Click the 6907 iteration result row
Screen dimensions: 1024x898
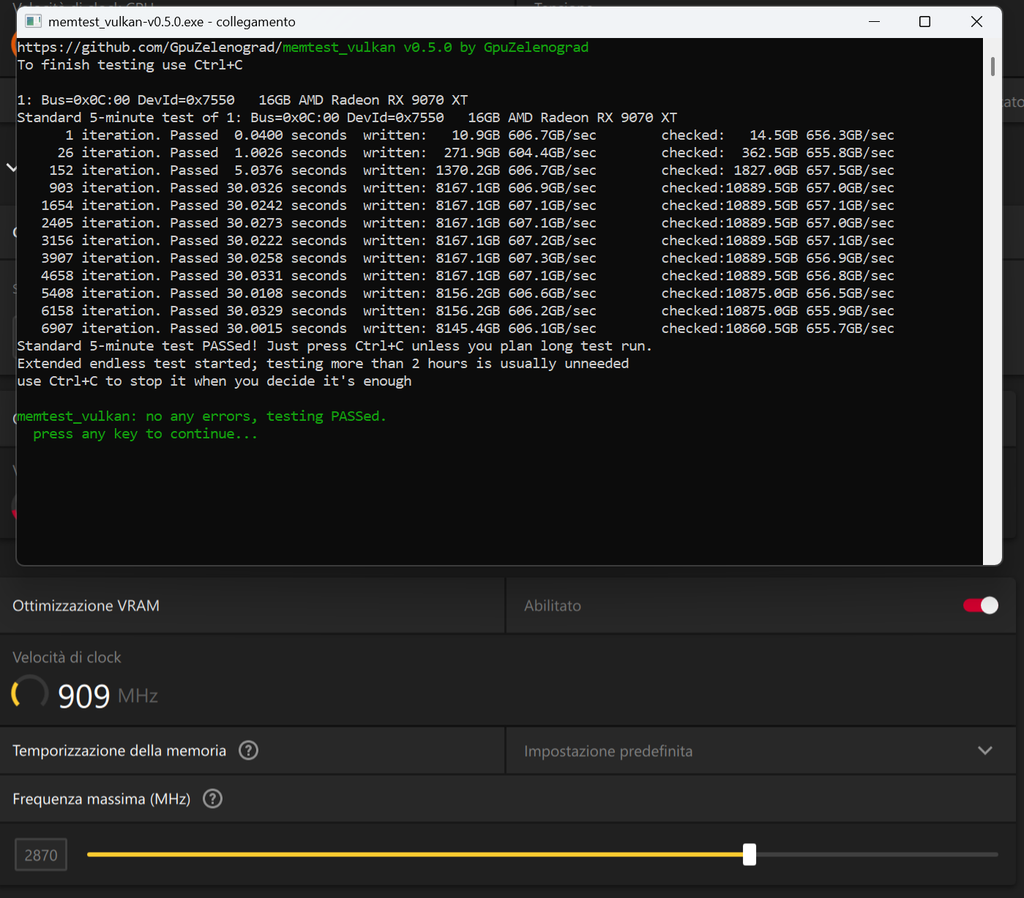[467, 328]
